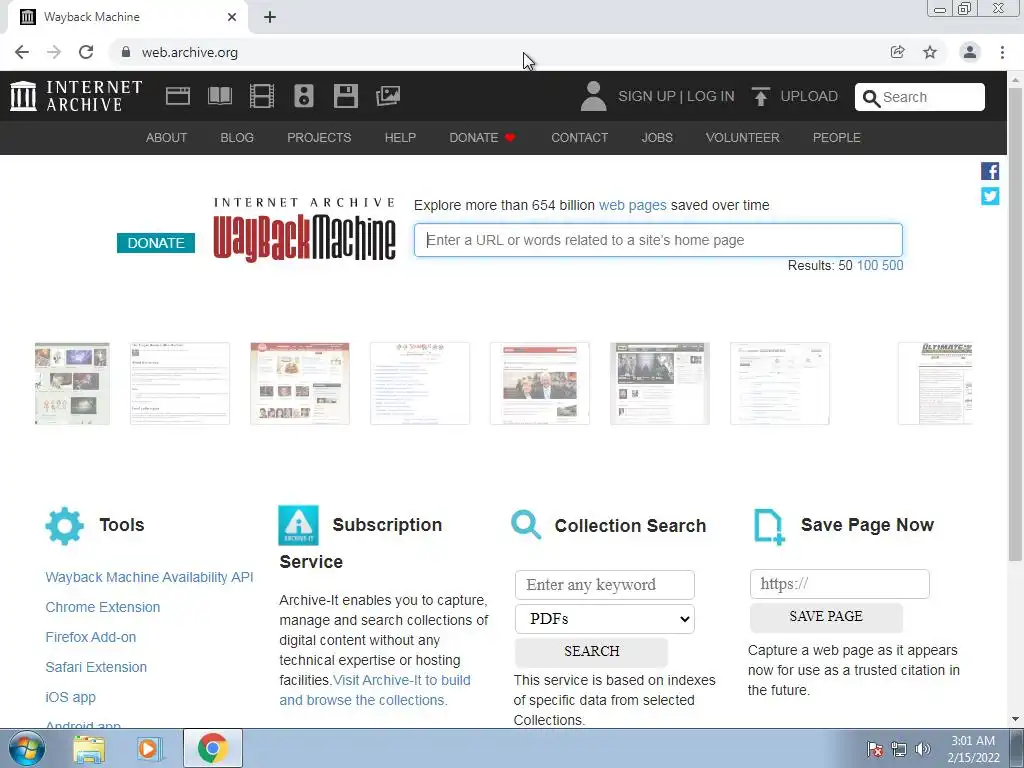Open the VOLUNTEER menu item

click(743, 138)
